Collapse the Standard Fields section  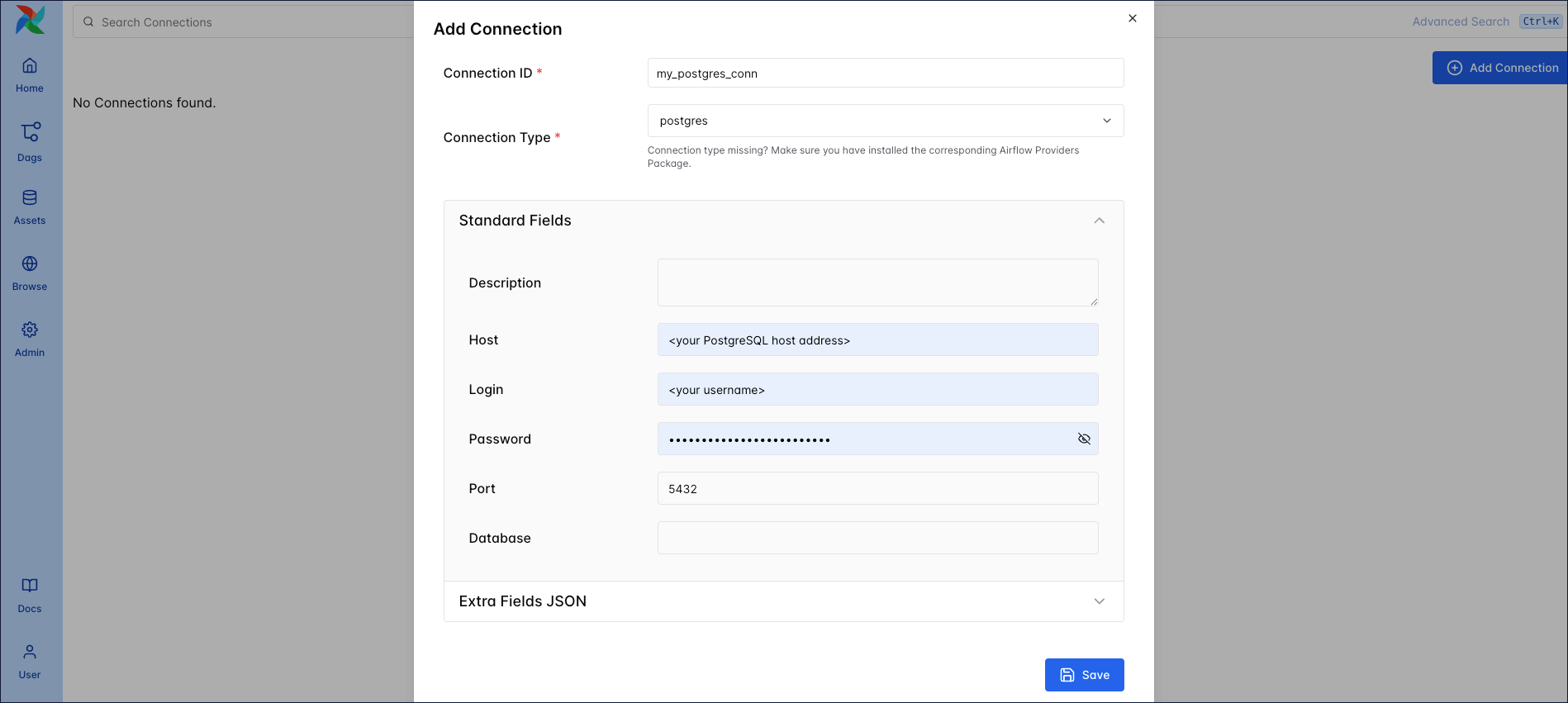[1099, 221]
